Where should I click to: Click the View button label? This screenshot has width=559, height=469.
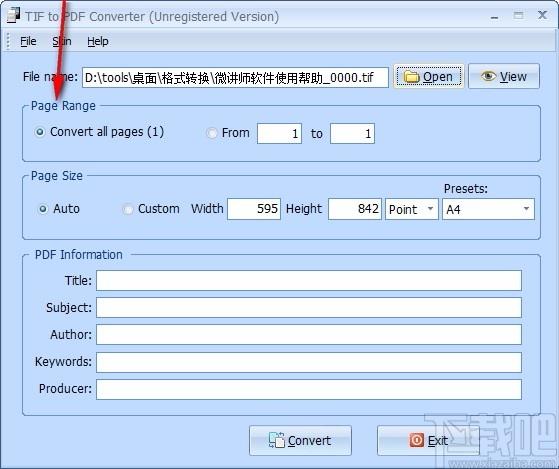tap(513, 76)
